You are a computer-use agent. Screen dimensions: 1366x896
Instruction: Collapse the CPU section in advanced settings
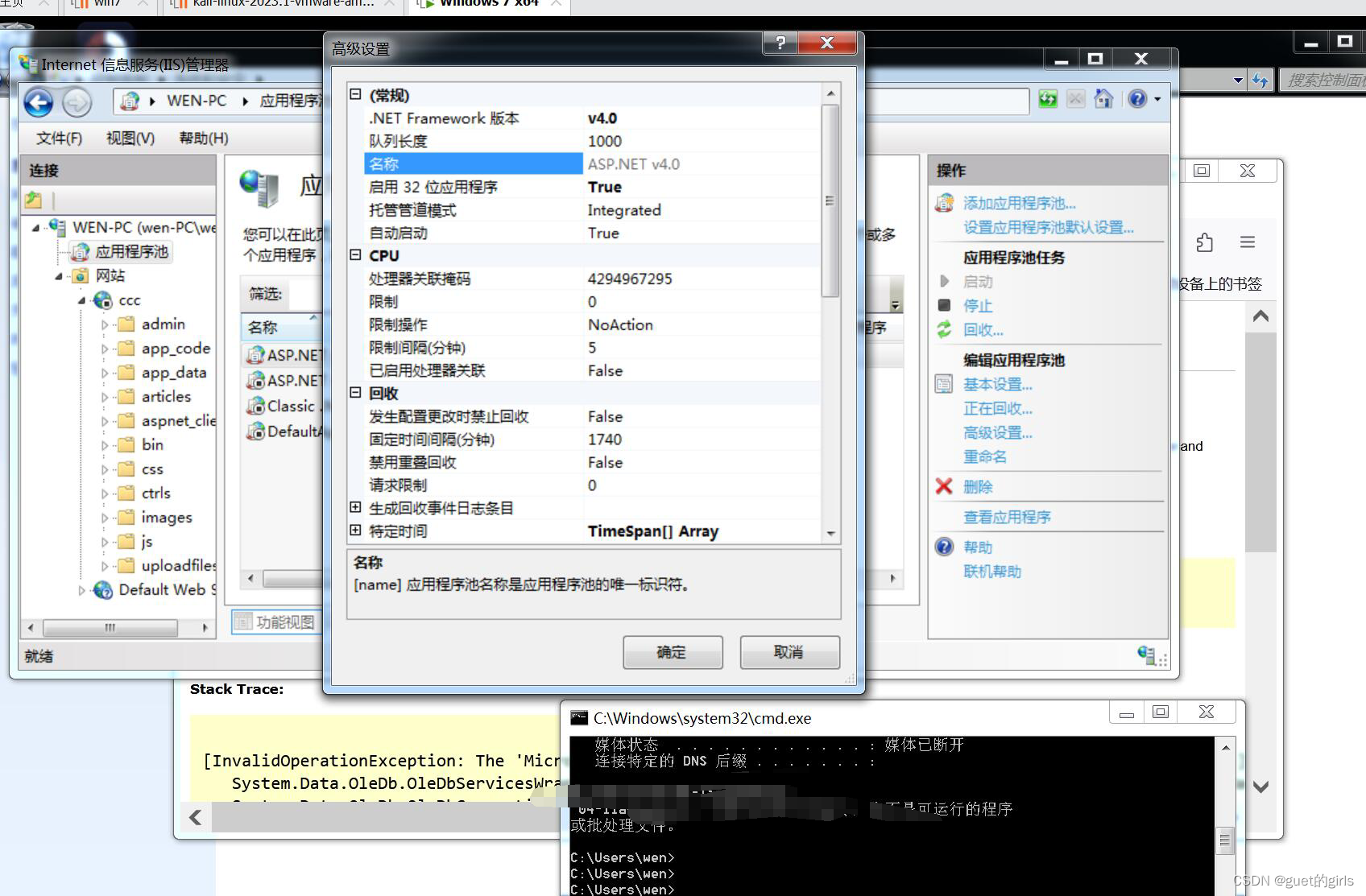(x=355, y=254)
